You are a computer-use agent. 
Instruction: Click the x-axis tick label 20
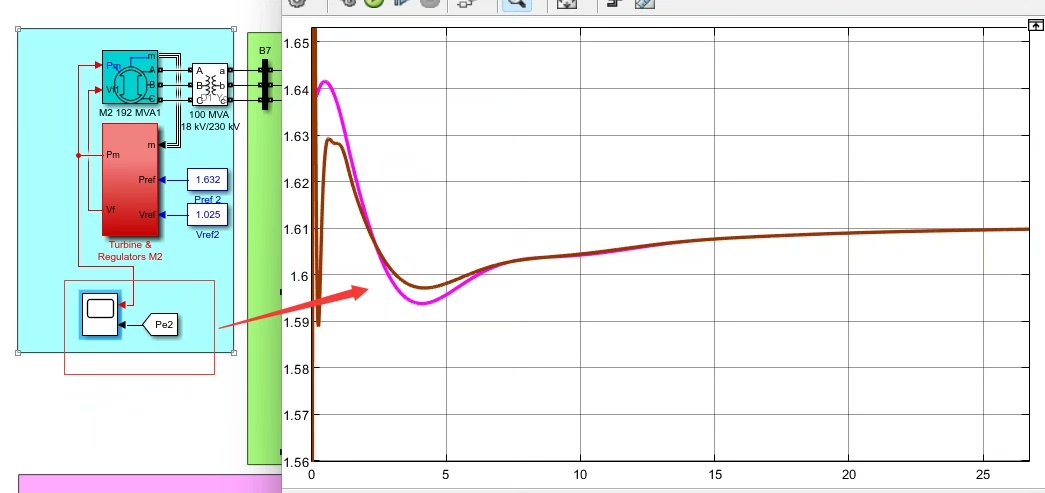coord(848,475)
